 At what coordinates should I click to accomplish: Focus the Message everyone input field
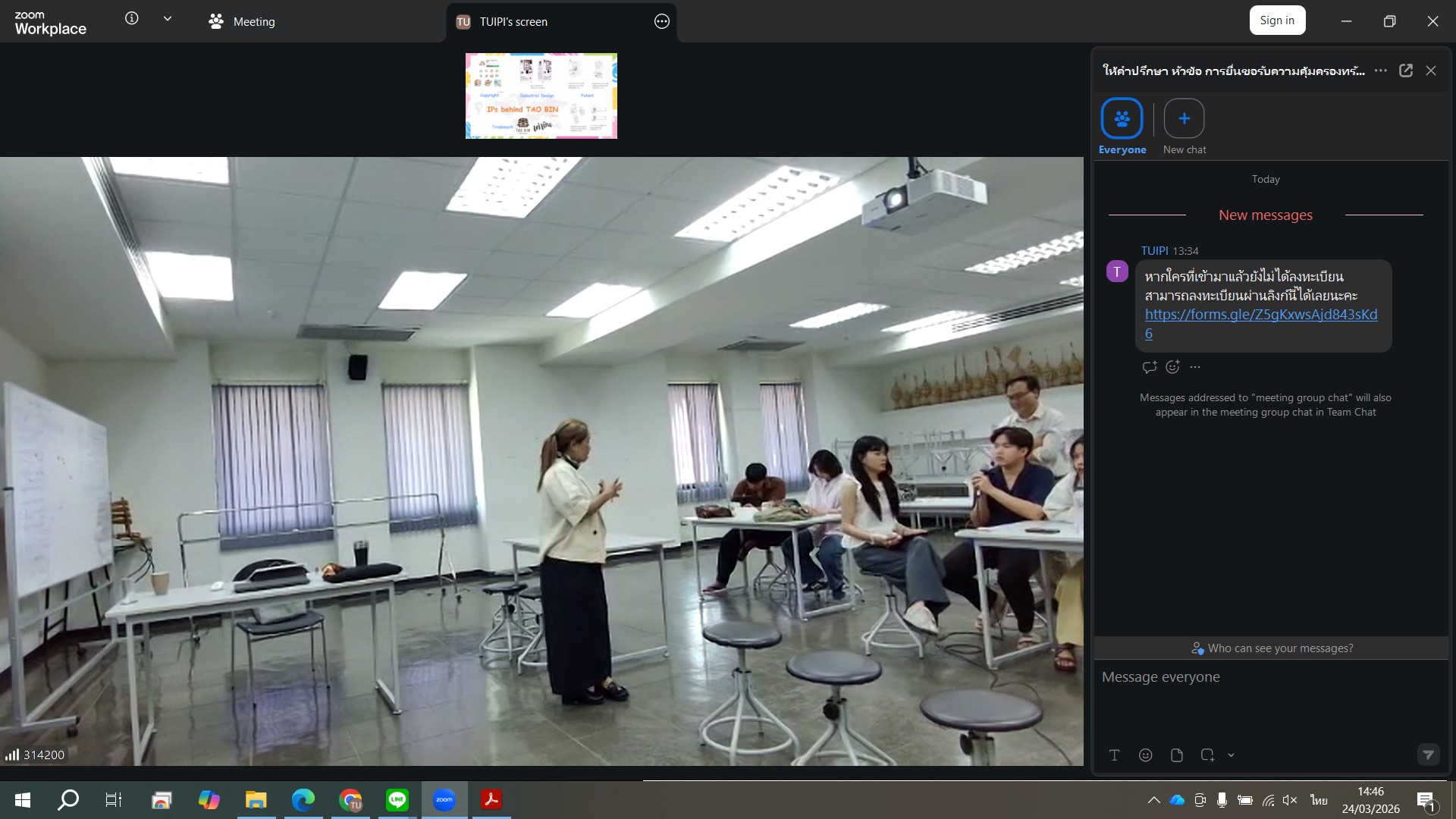coord(1266,698)
